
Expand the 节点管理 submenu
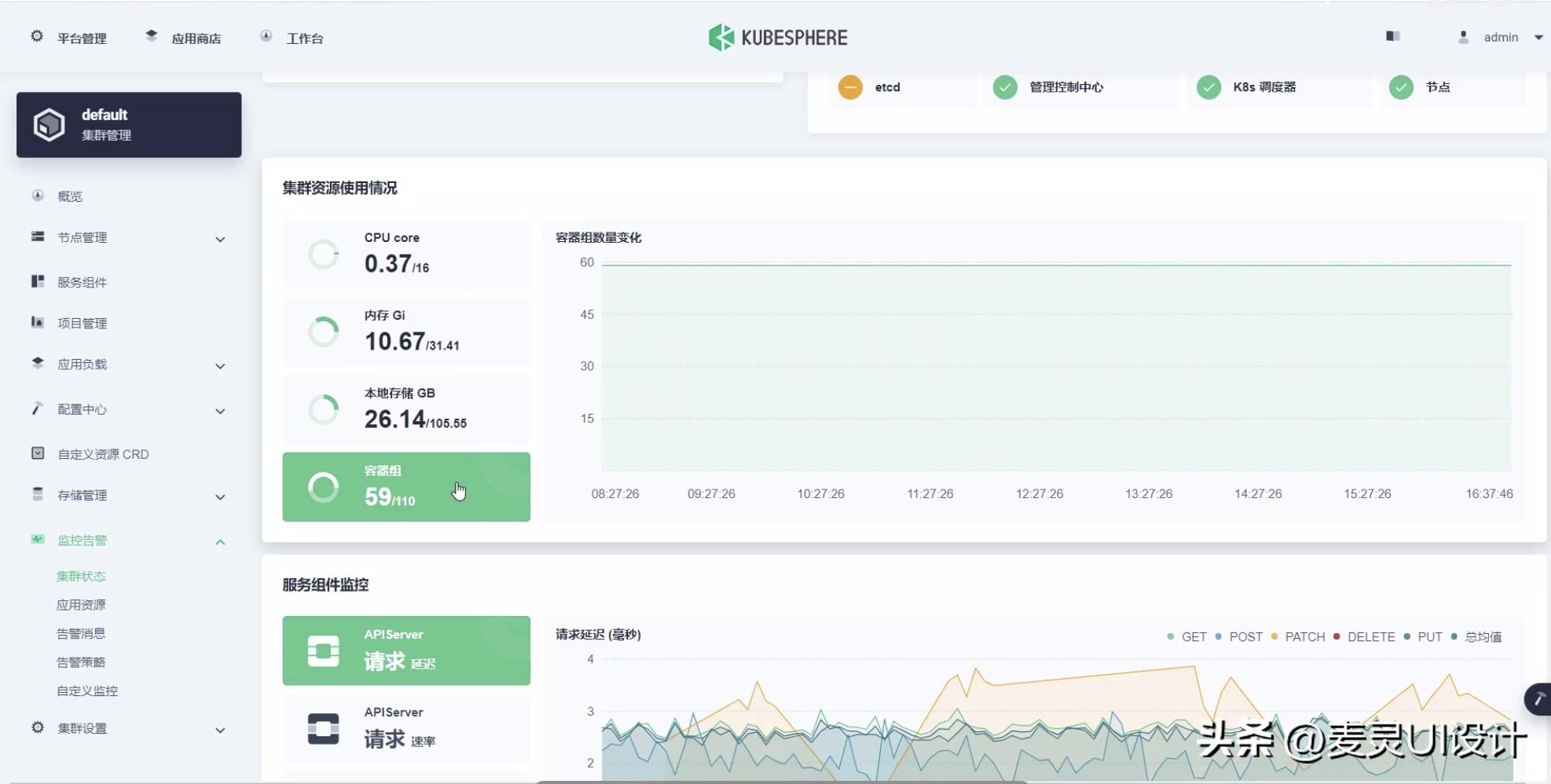[x=220, y=239]
